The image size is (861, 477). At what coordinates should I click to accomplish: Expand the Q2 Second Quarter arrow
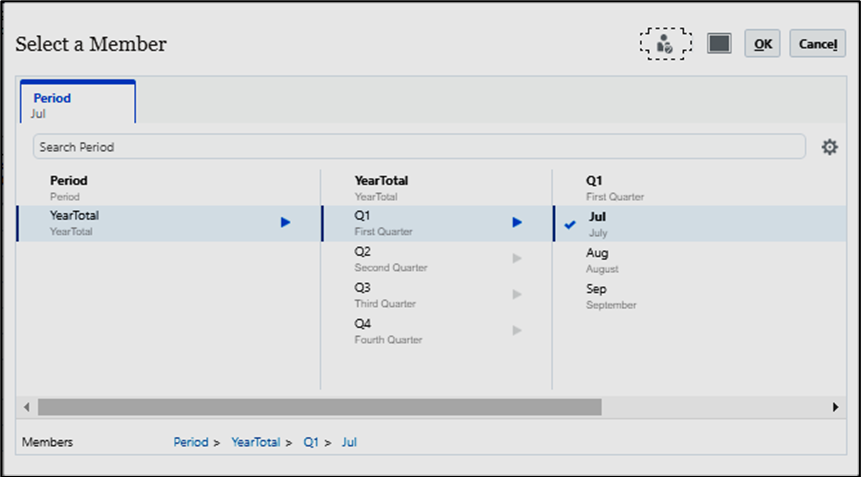pos(517,258)
